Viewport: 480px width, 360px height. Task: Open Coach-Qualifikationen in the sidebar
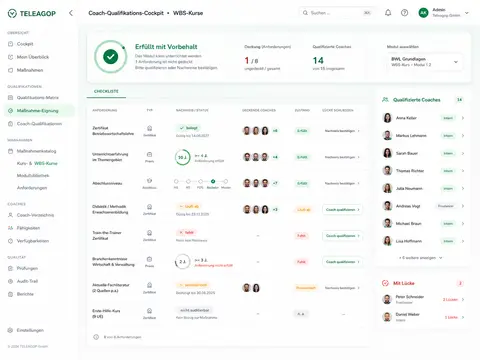click(x=35, y=124)
